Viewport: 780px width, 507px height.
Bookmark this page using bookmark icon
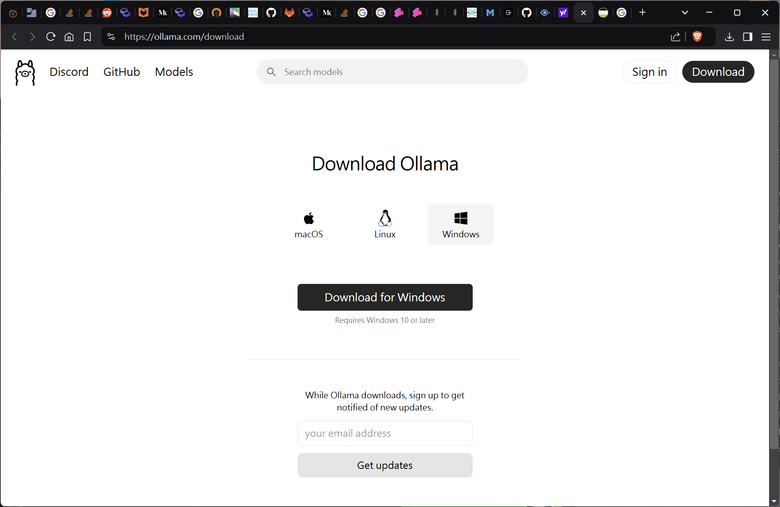pyautogui.click(x=88, y=37)
